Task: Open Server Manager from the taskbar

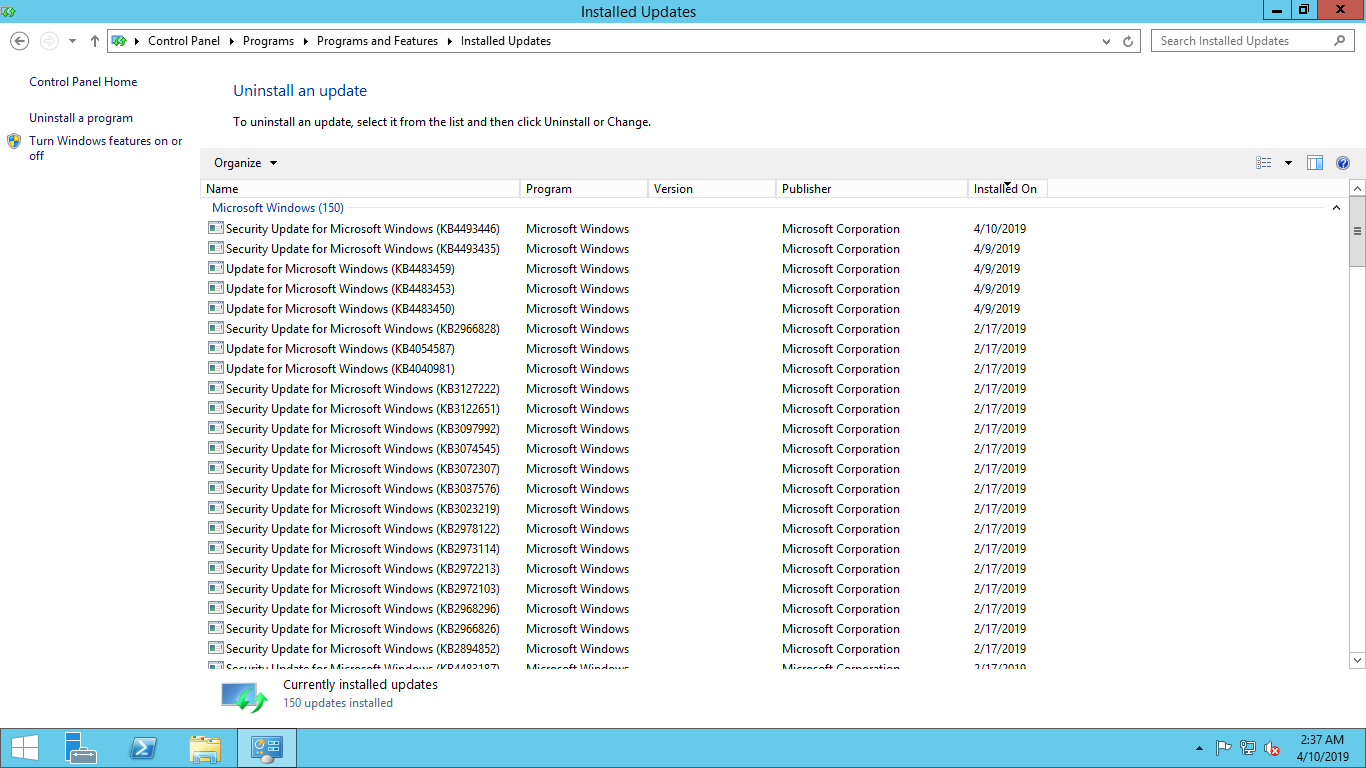Action: [x=81, y=748]
